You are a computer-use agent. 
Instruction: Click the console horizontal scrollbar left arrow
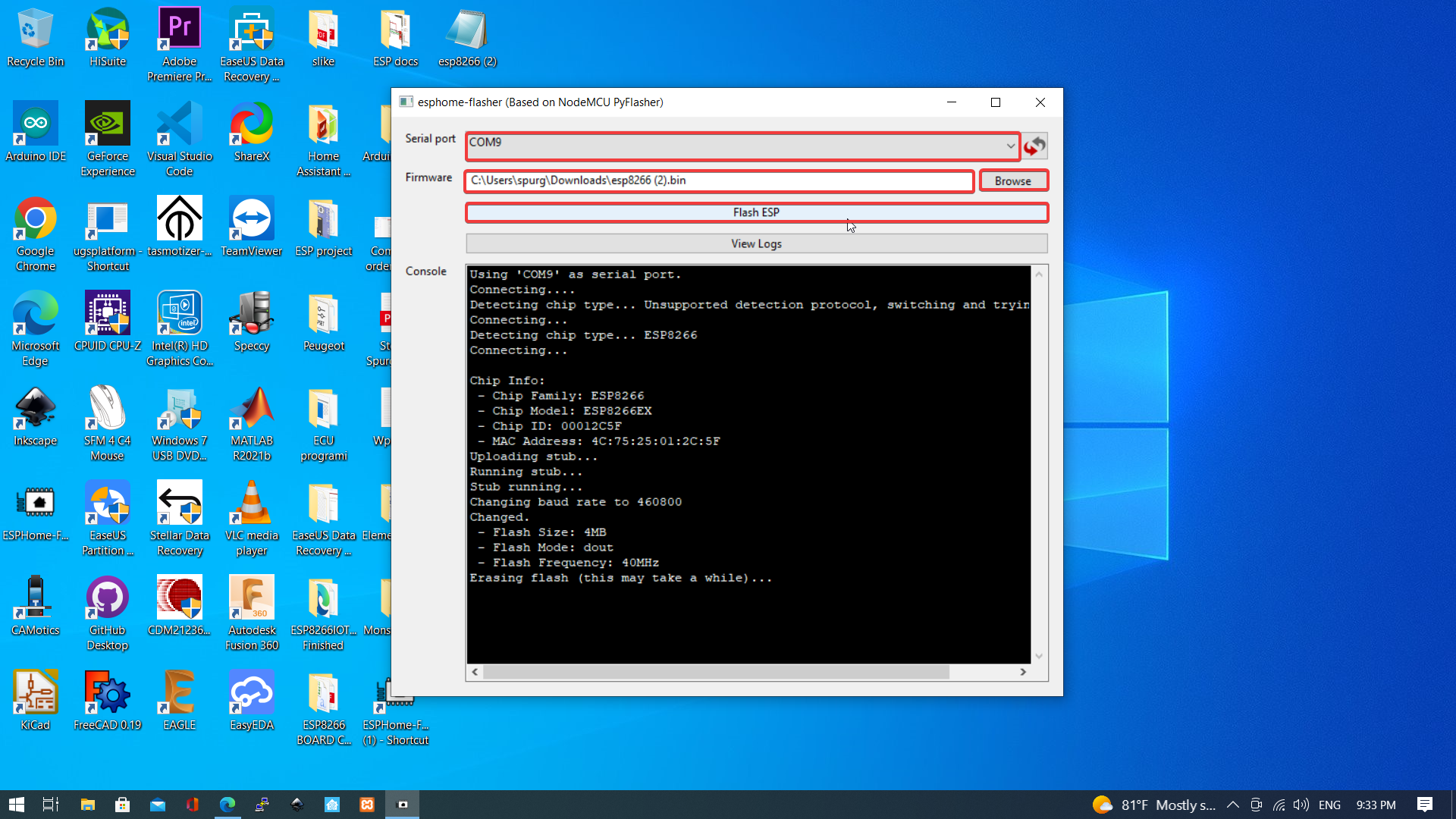point(475,672)
